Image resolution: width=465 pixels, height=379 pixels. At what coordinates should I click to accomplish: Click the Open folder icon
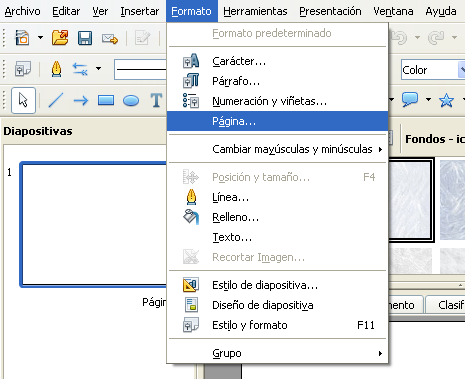(60, 38)
